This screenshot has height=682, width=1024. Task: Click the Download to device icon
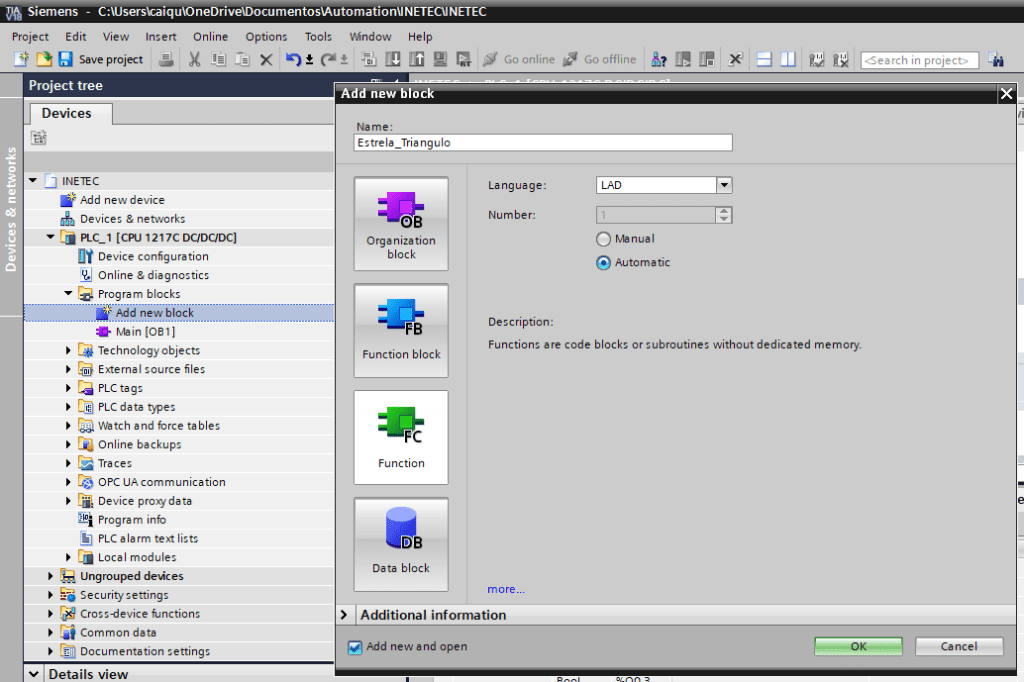(393, 59)
